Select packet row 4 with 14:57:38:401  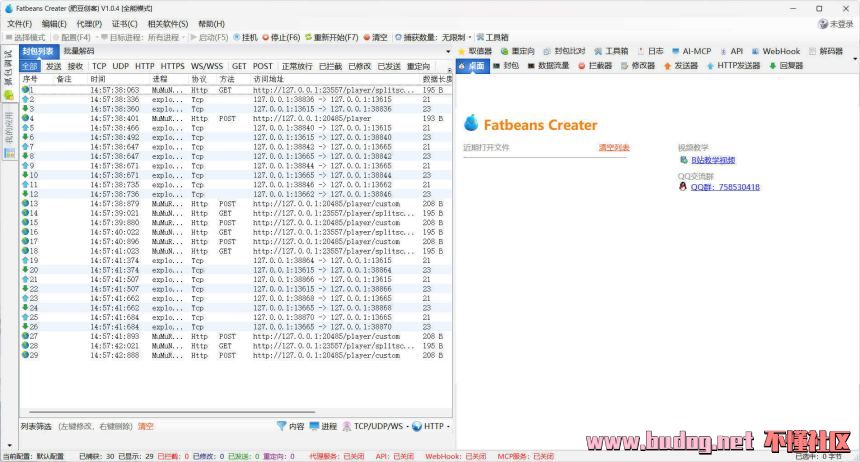[x=236, y=119]
